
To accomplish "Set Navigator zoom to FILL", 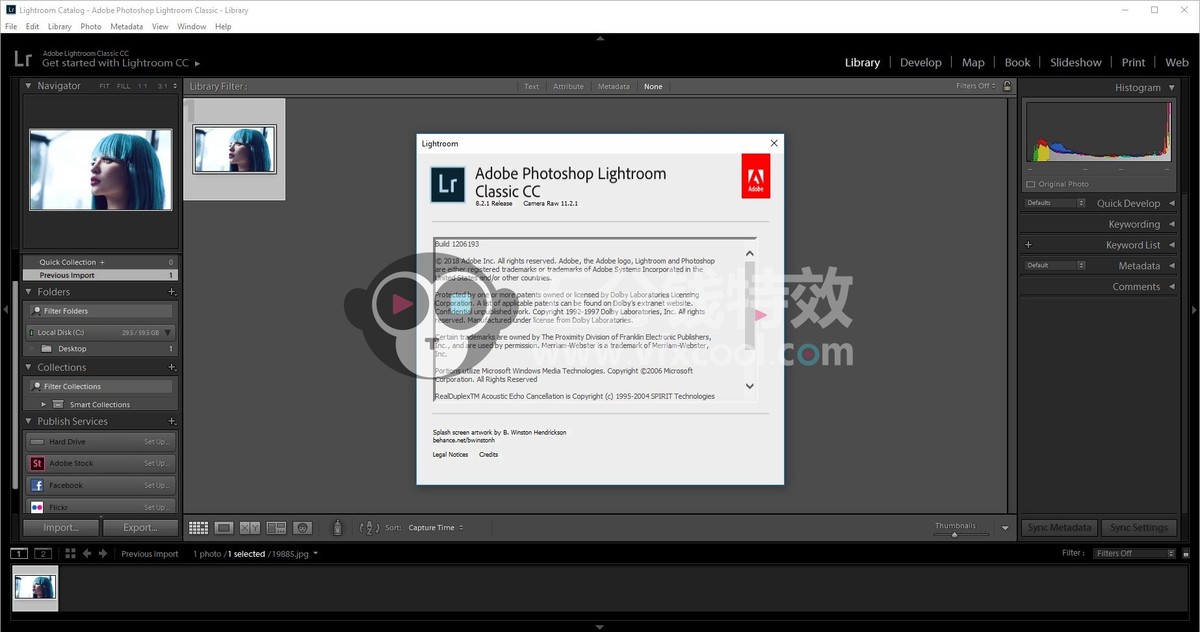I will tap(123, 86).
